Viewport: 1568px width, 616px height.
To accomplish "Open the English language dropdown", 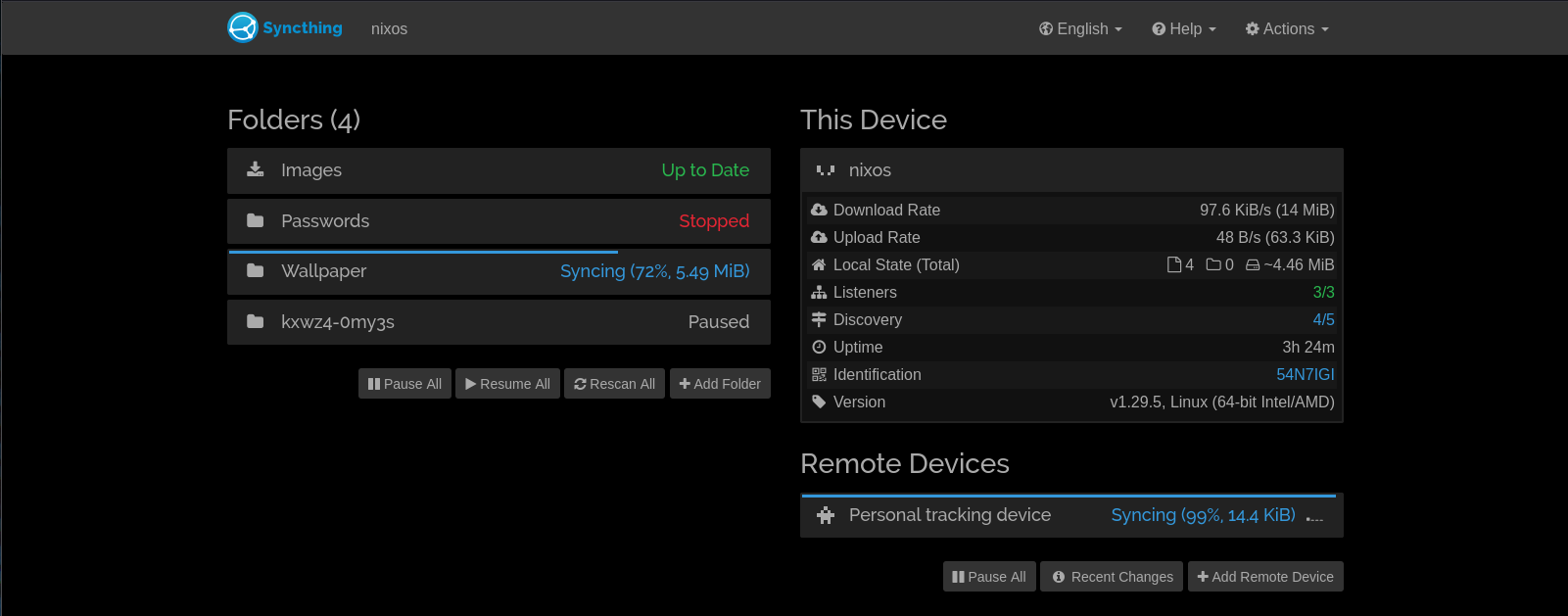I will point(1080,29).
